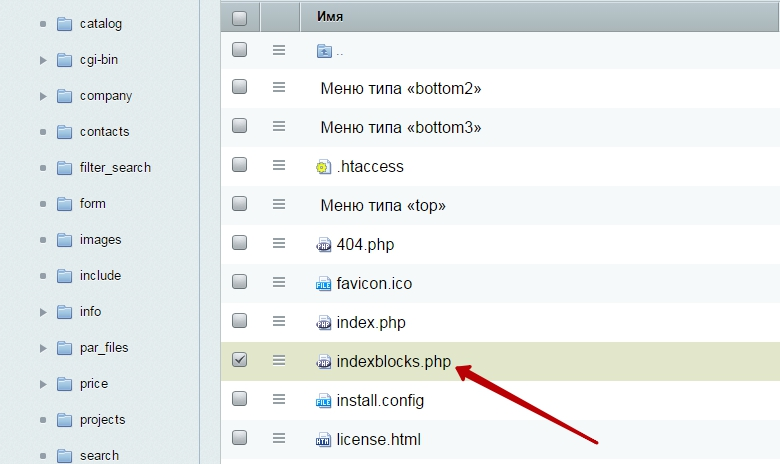Image resolution: width=780 pixels, height=464 pixels.
Task: Click the .htaccess file icon
Action: pyautogui.click(x=323, y=167)
